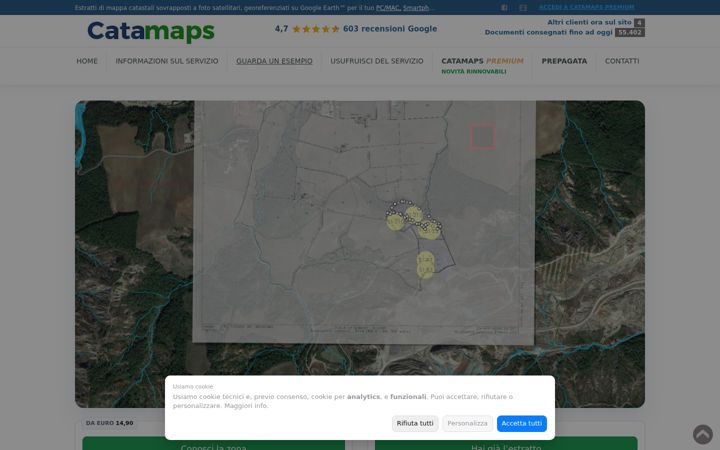Click Personalizza cookie button
Screen dimensions: 720x450
point(467,423)
